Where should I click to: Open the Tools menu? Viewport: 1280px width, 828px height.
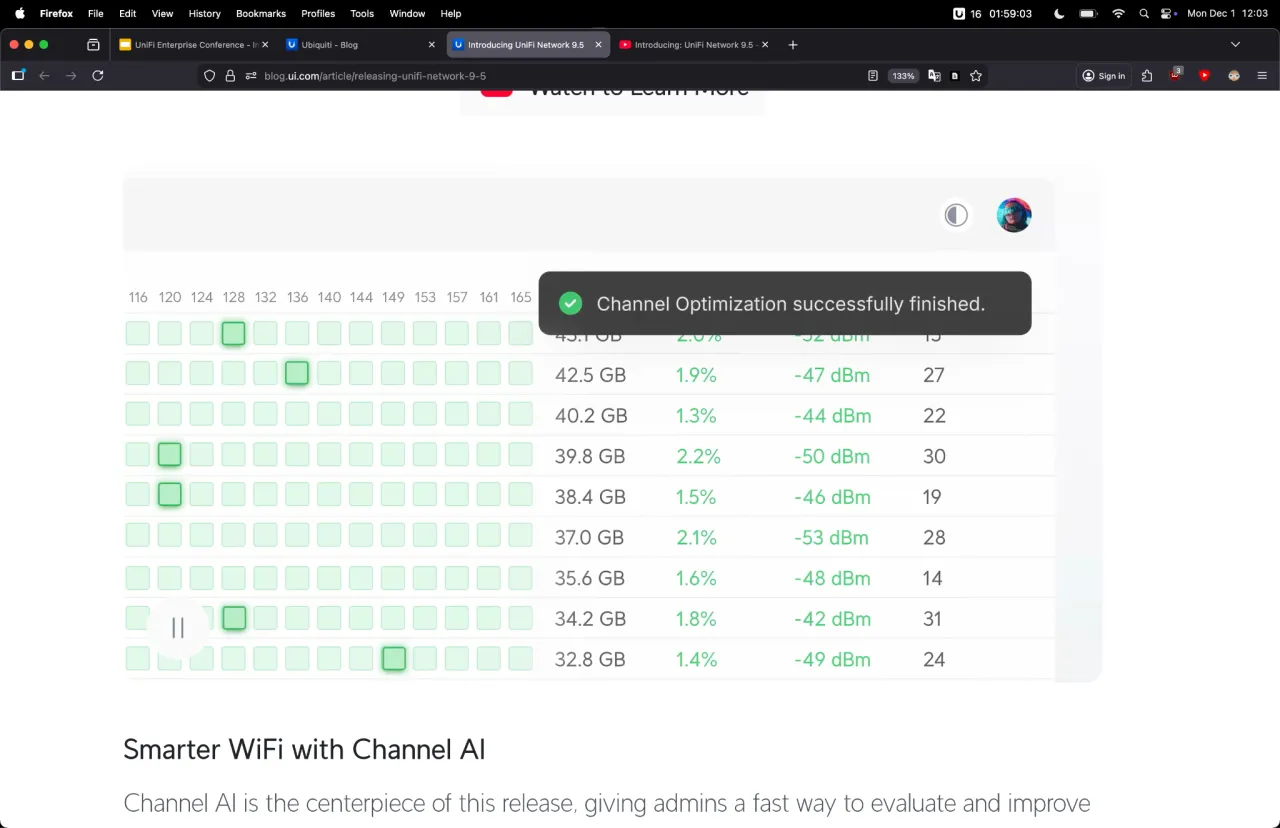(x=362, y=13)
